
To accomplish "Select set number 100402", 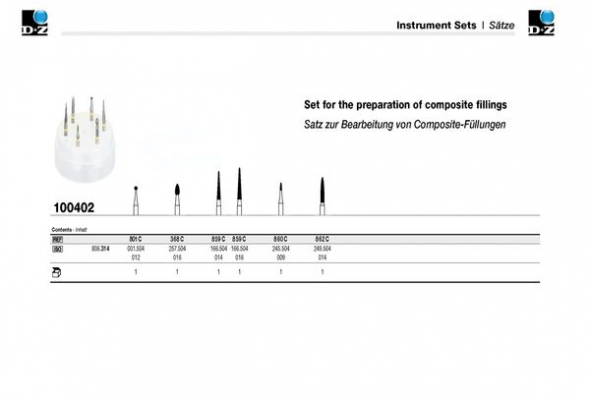I will tap(74, 208).
